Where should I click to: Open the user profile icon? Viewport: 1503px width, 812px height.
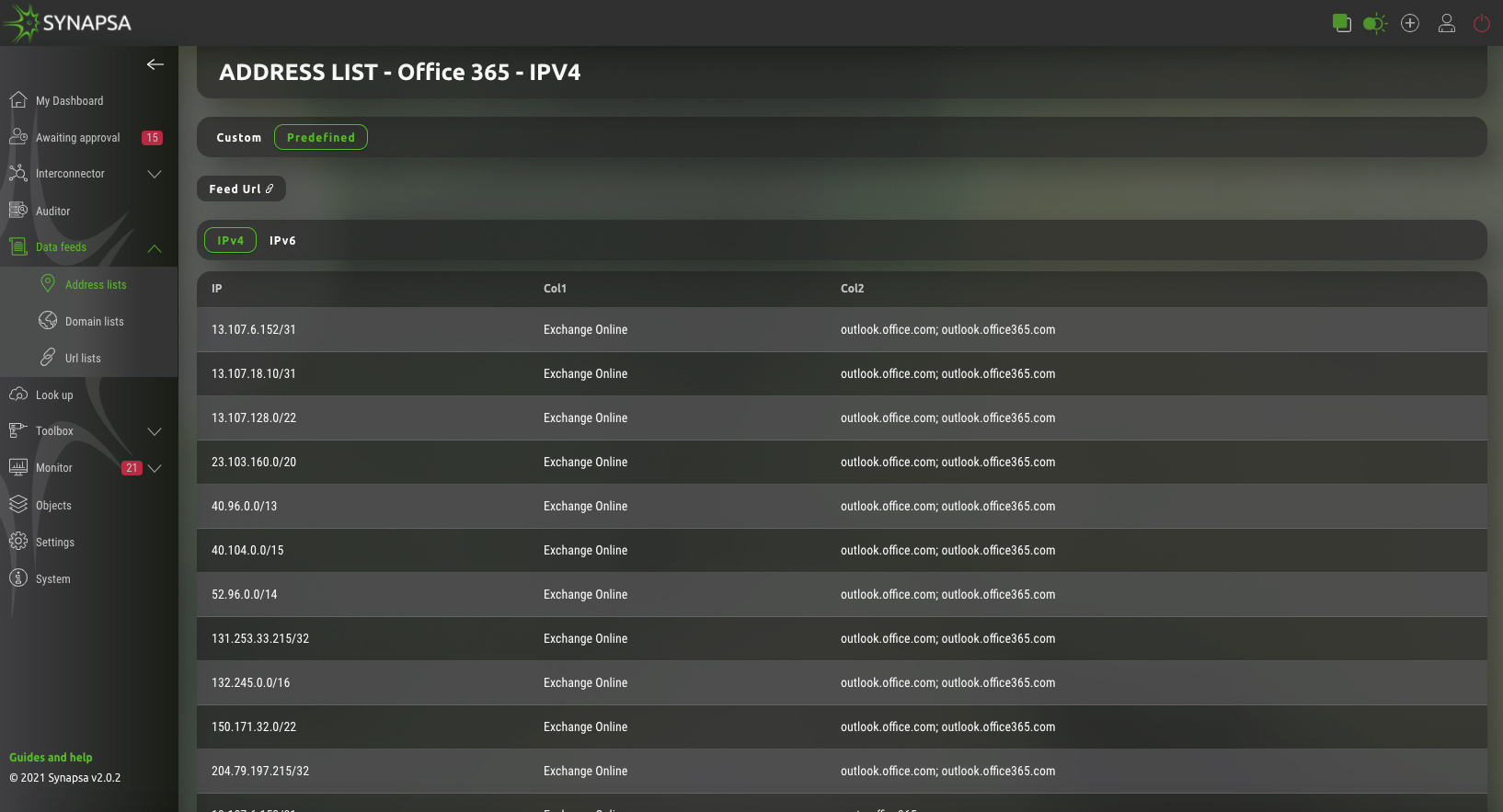(x=1447, y=23)
